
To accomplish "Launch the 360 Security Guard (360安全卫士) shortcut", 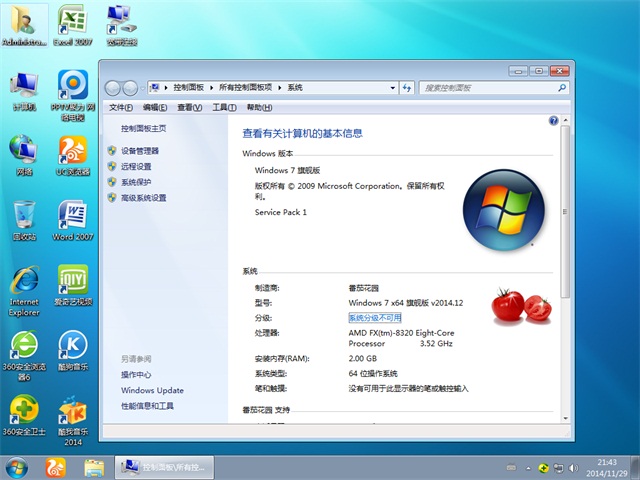I will click(x=24, y=415).
